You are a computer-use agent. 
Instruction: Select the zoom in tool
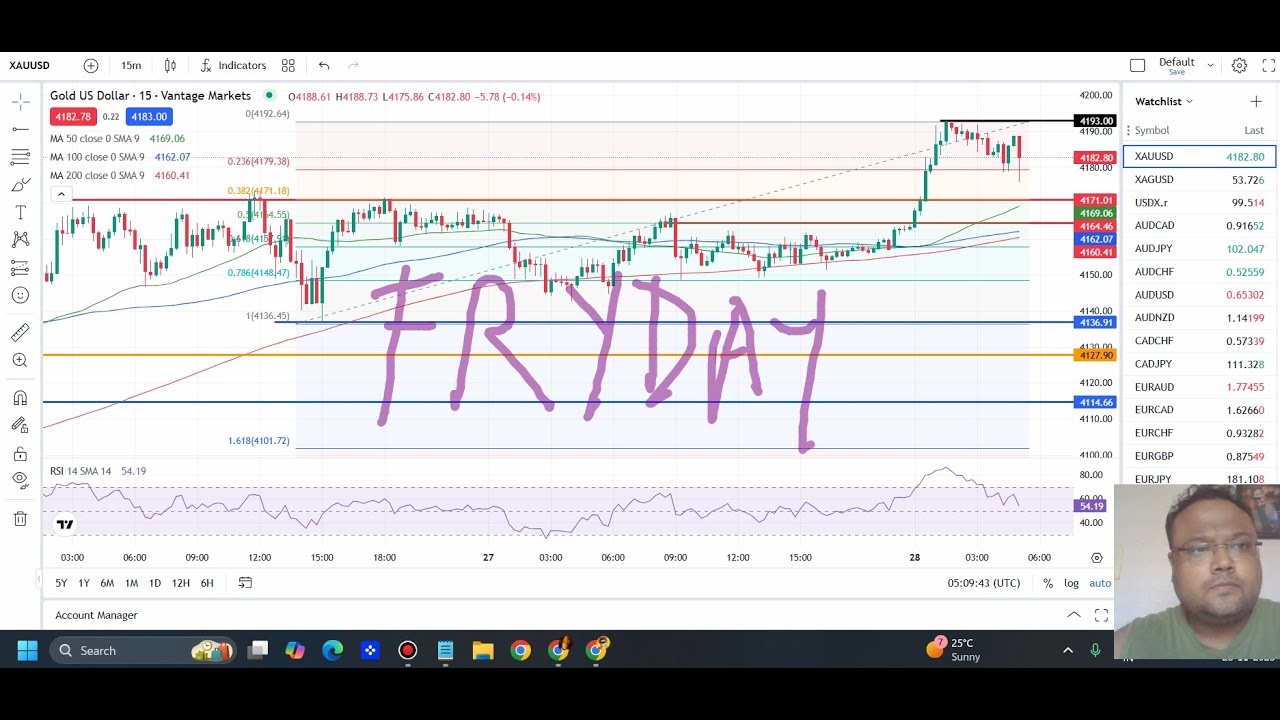[20, 360]
